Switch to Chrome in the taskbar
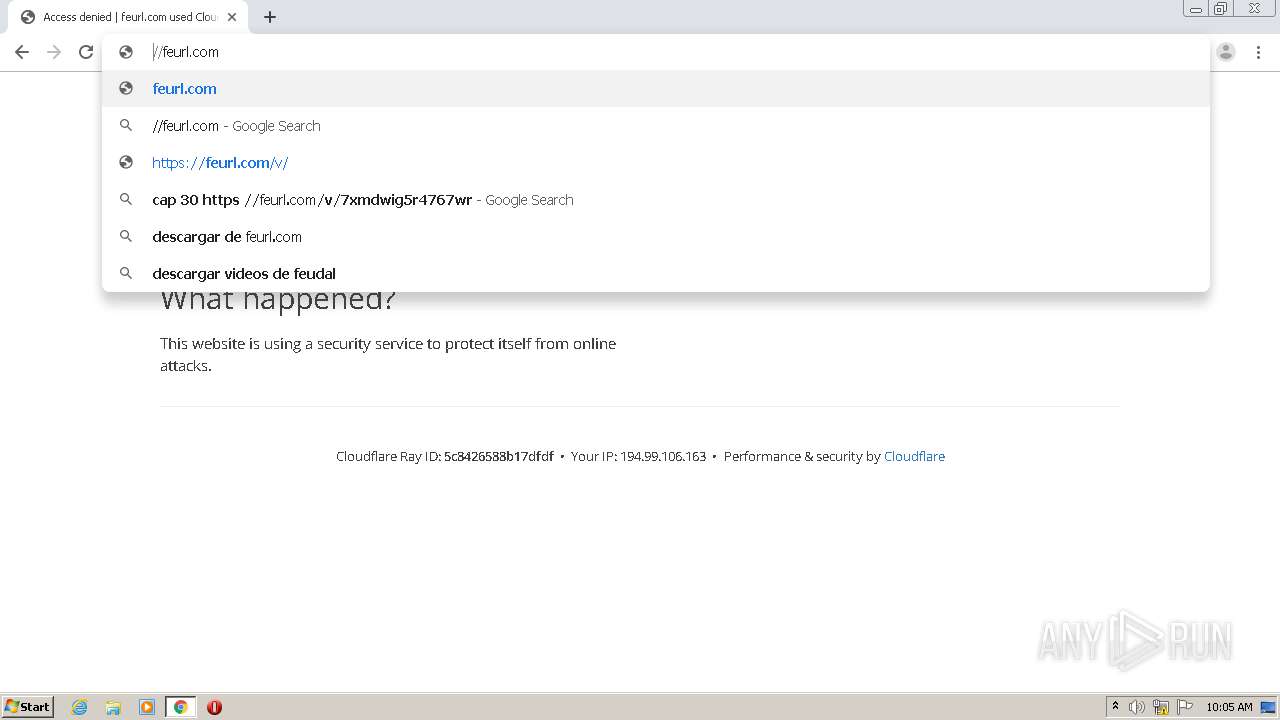The image size is (1280, 720). point(180,707)
